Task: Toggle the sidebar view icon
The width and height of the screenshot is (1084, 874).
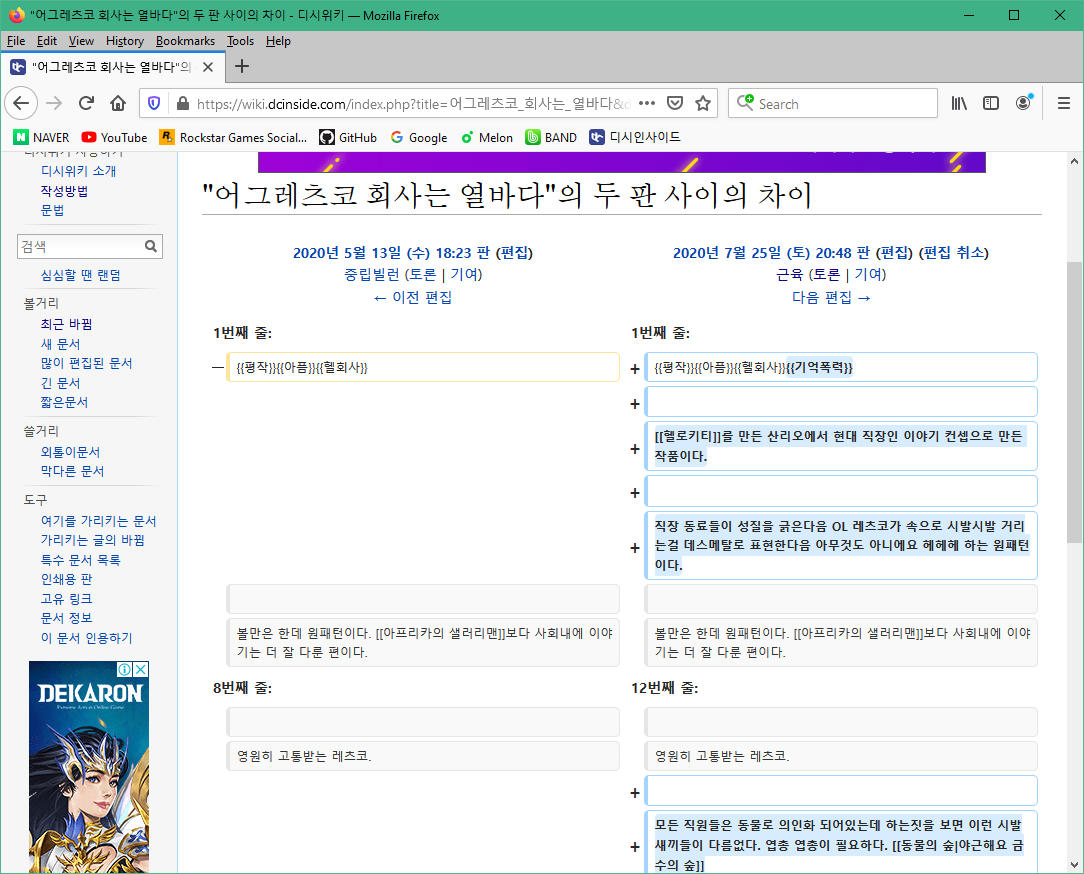Action: (x=991, y=103)
